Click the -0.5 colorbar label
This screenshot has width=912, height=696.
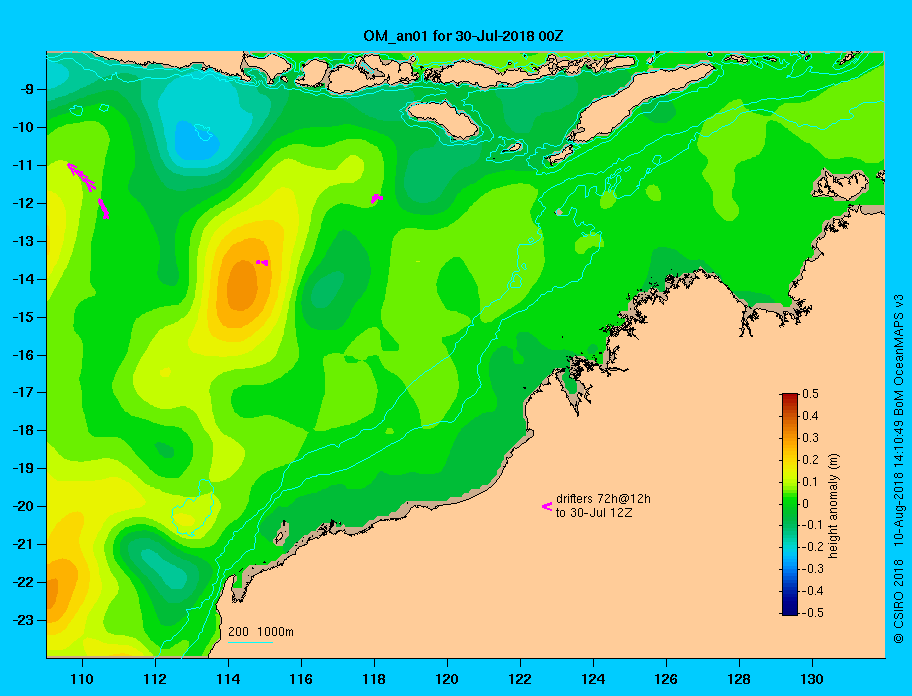pyautogui.click(x=812, y=612)
